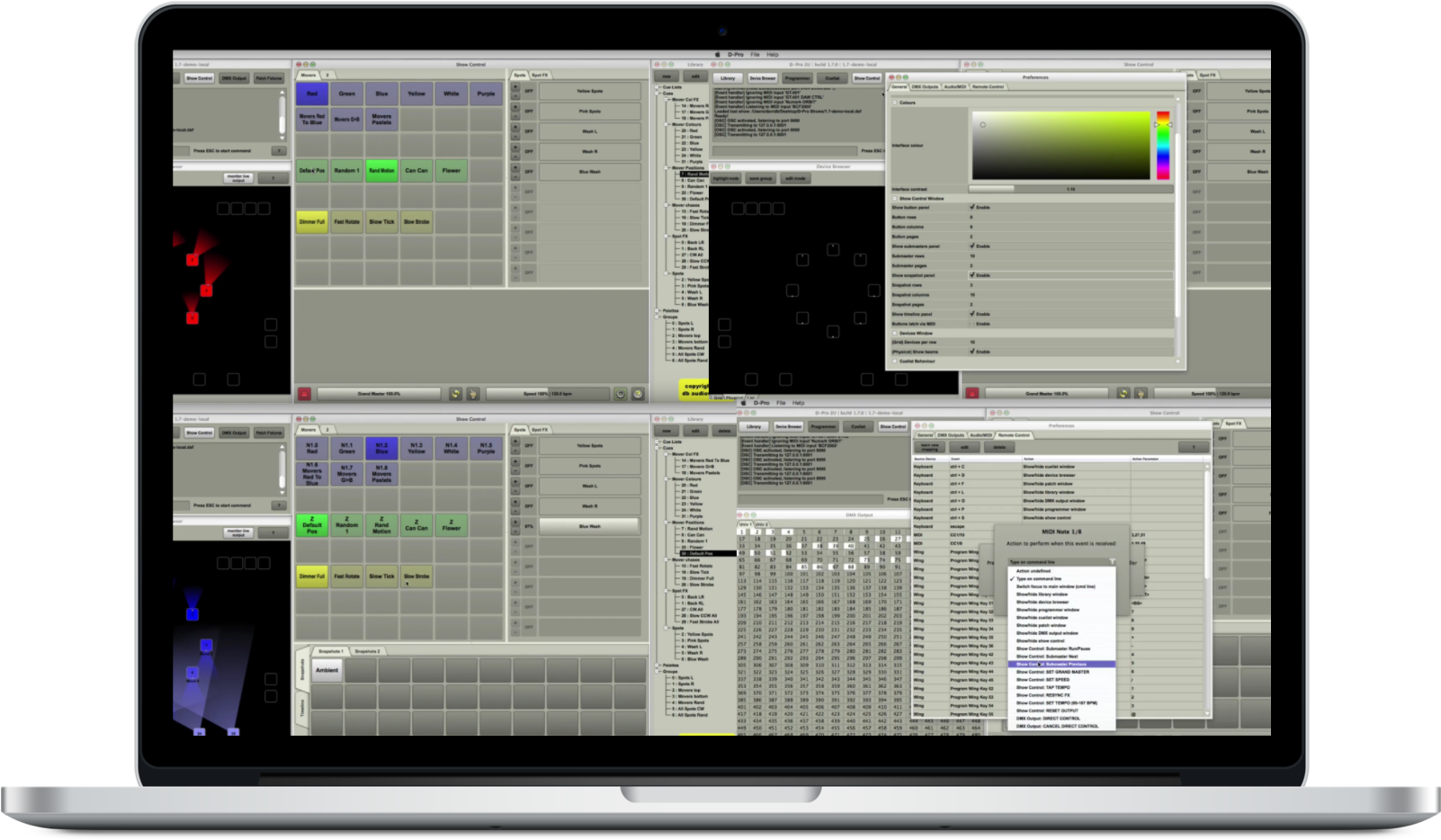This screenshot has width=1441, height=840.
Task: Collapse 'Show Control Window' section in Preferences
Action: coord(895,199)
